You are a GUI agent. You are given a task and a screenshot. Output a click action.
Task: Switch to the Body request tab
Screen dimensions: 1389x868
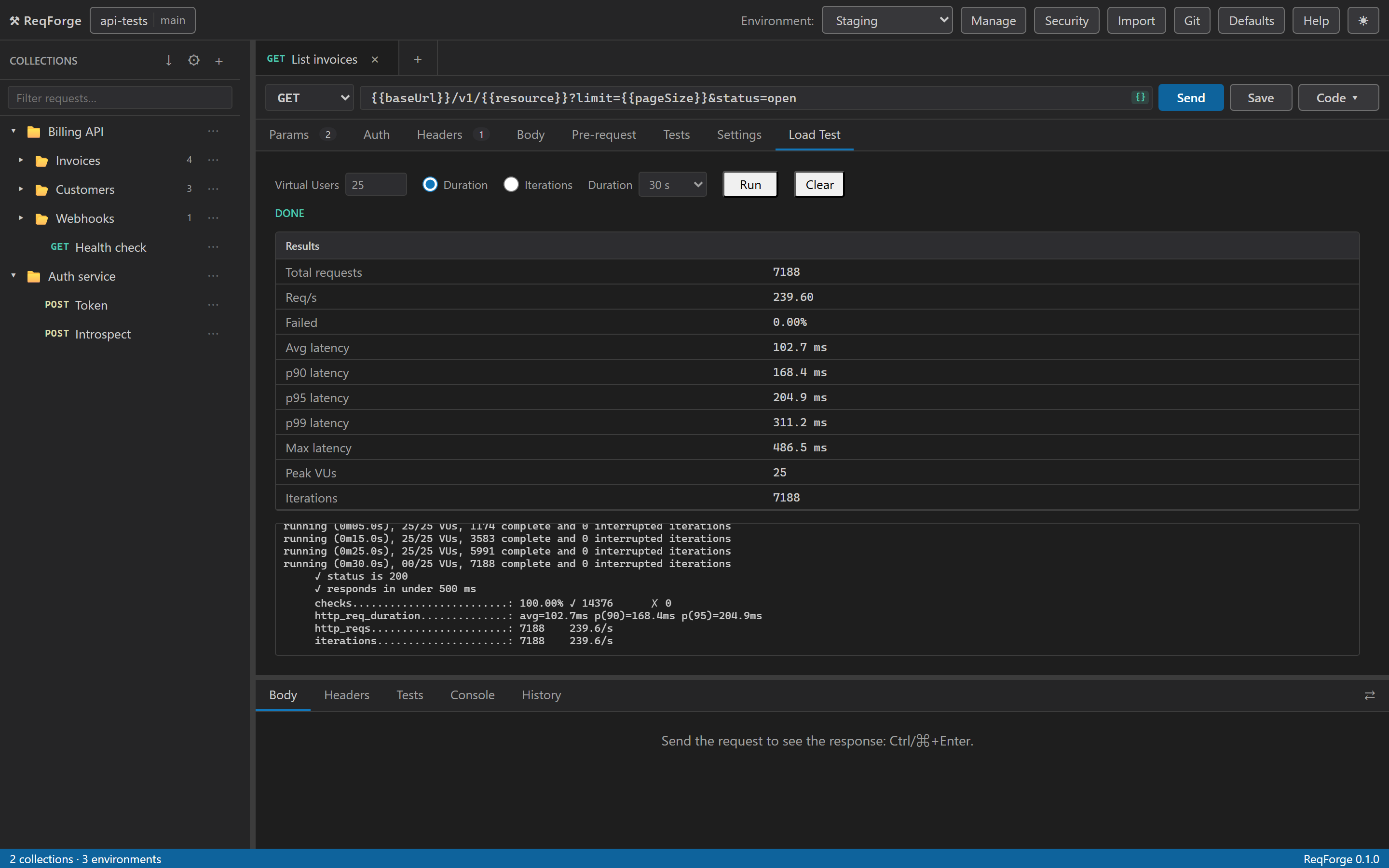coord(531,135)
